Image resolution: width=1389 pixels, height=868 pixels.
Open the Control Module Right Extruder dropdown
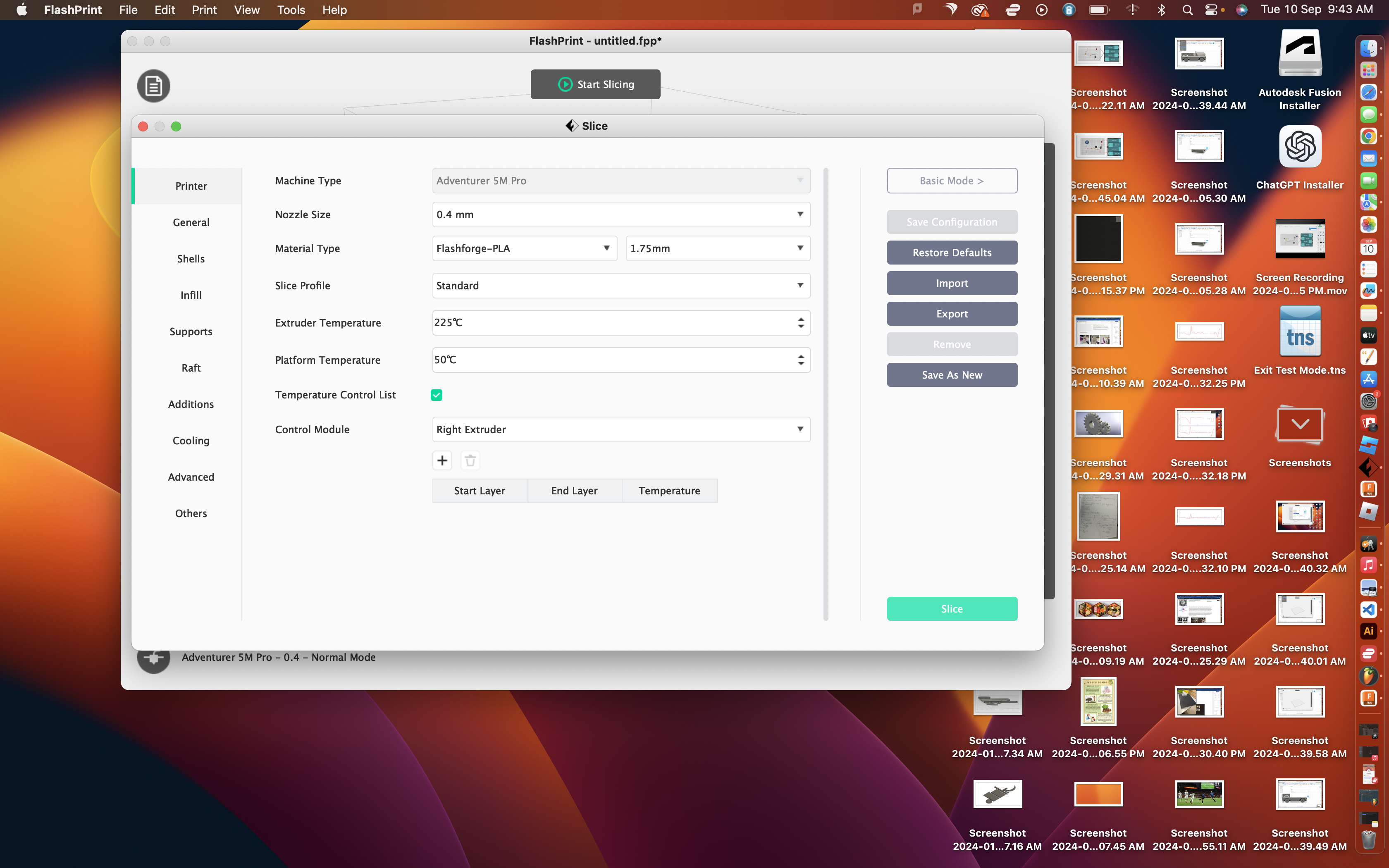(621, 429)
